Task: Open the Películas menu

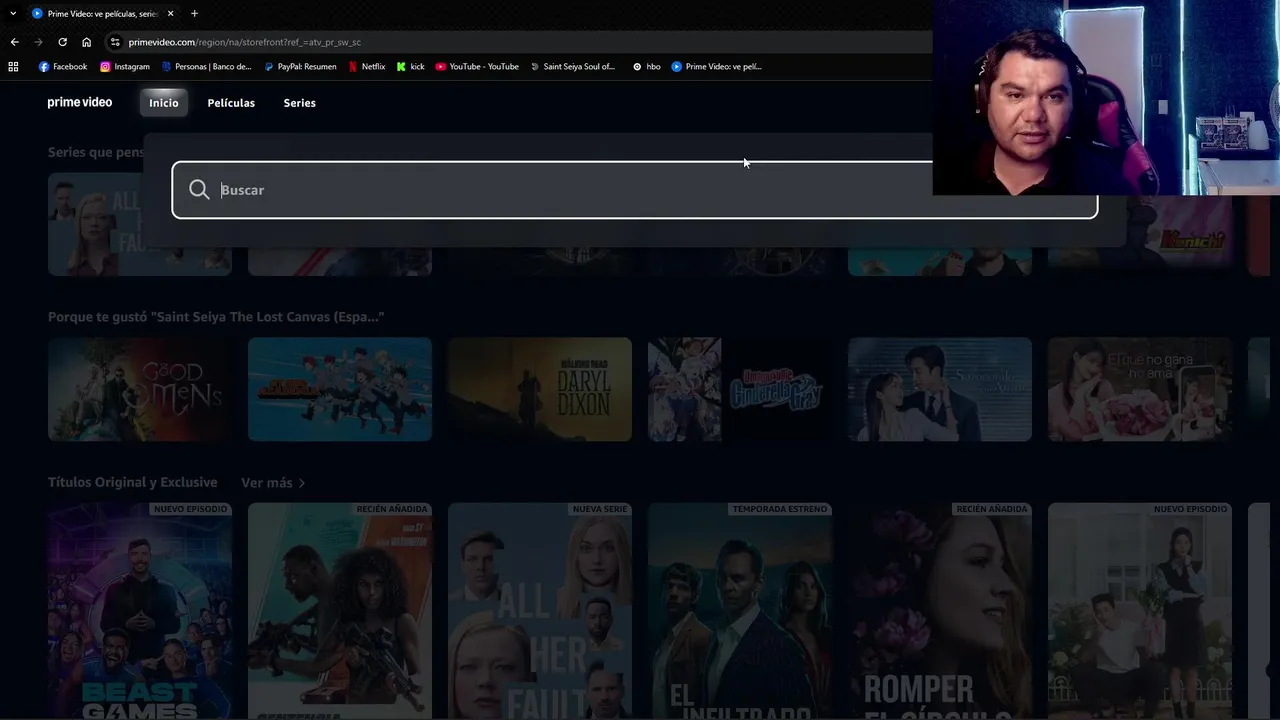Action: coord(231,103)
